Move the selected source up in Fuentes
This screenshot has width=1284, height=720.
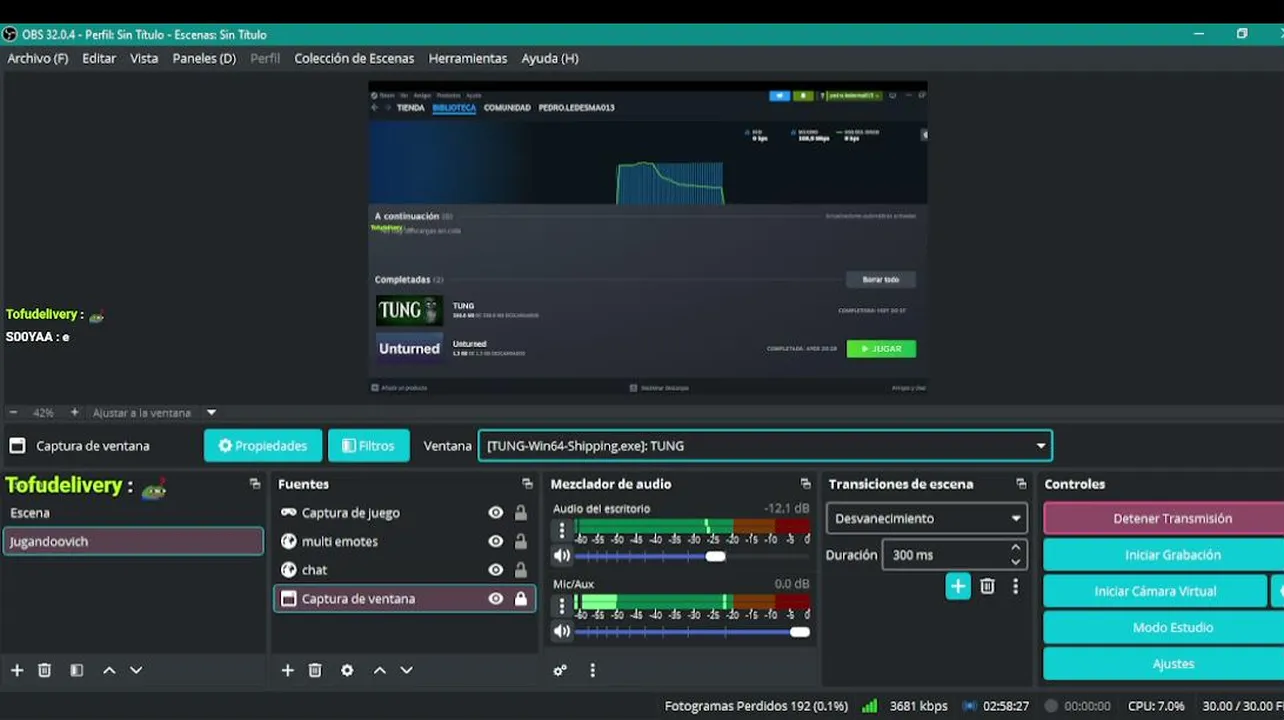380,670
